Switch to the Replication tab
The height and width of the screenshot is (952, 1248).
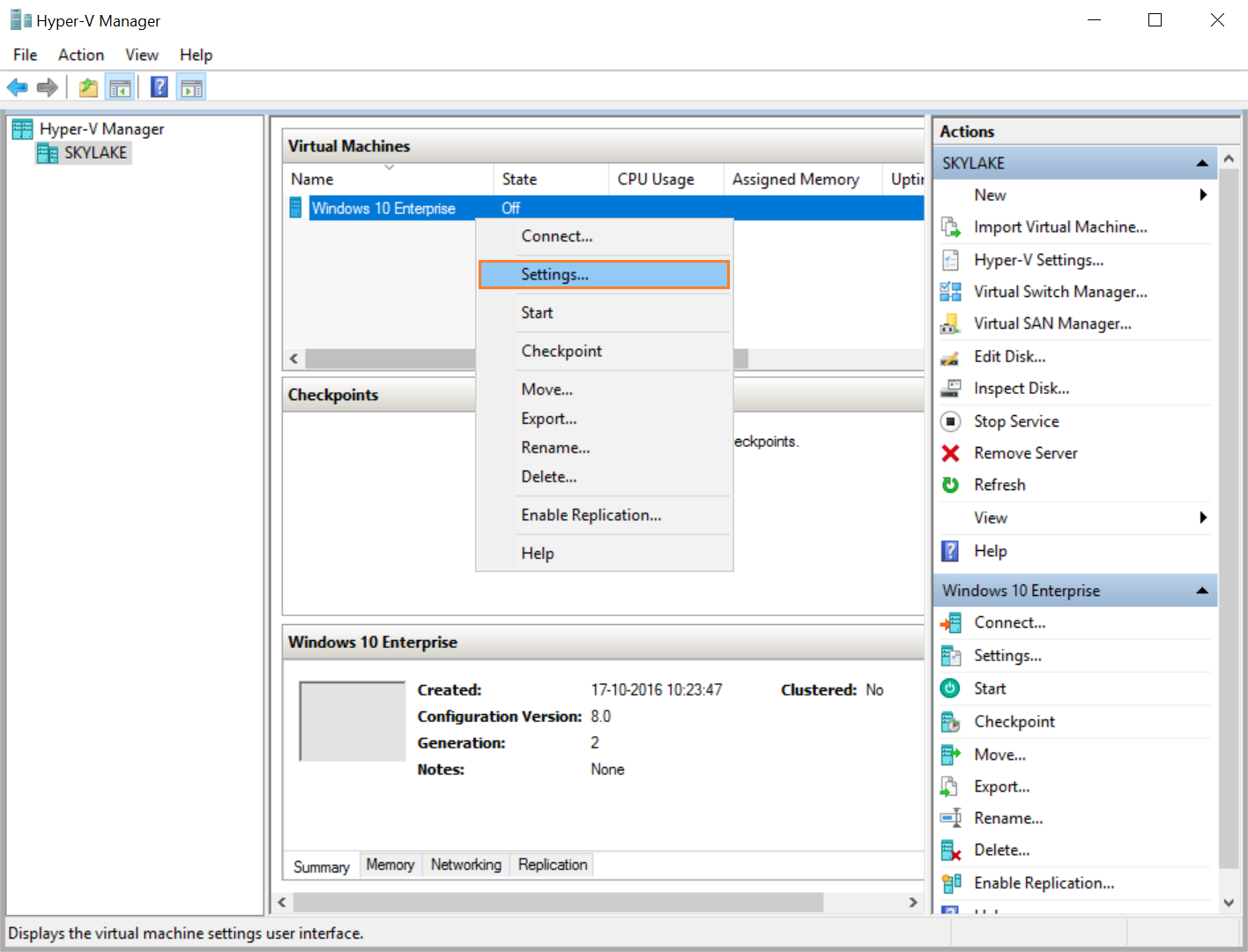(x=553, y=866)
